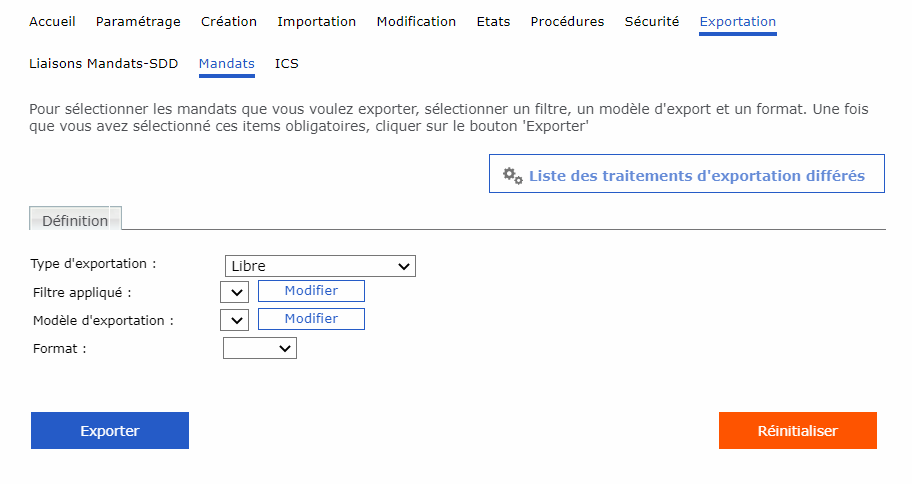912x484 pixels.
Task: Open Liste des traitements d'exportation différés
Action: (x=696, y=175)
